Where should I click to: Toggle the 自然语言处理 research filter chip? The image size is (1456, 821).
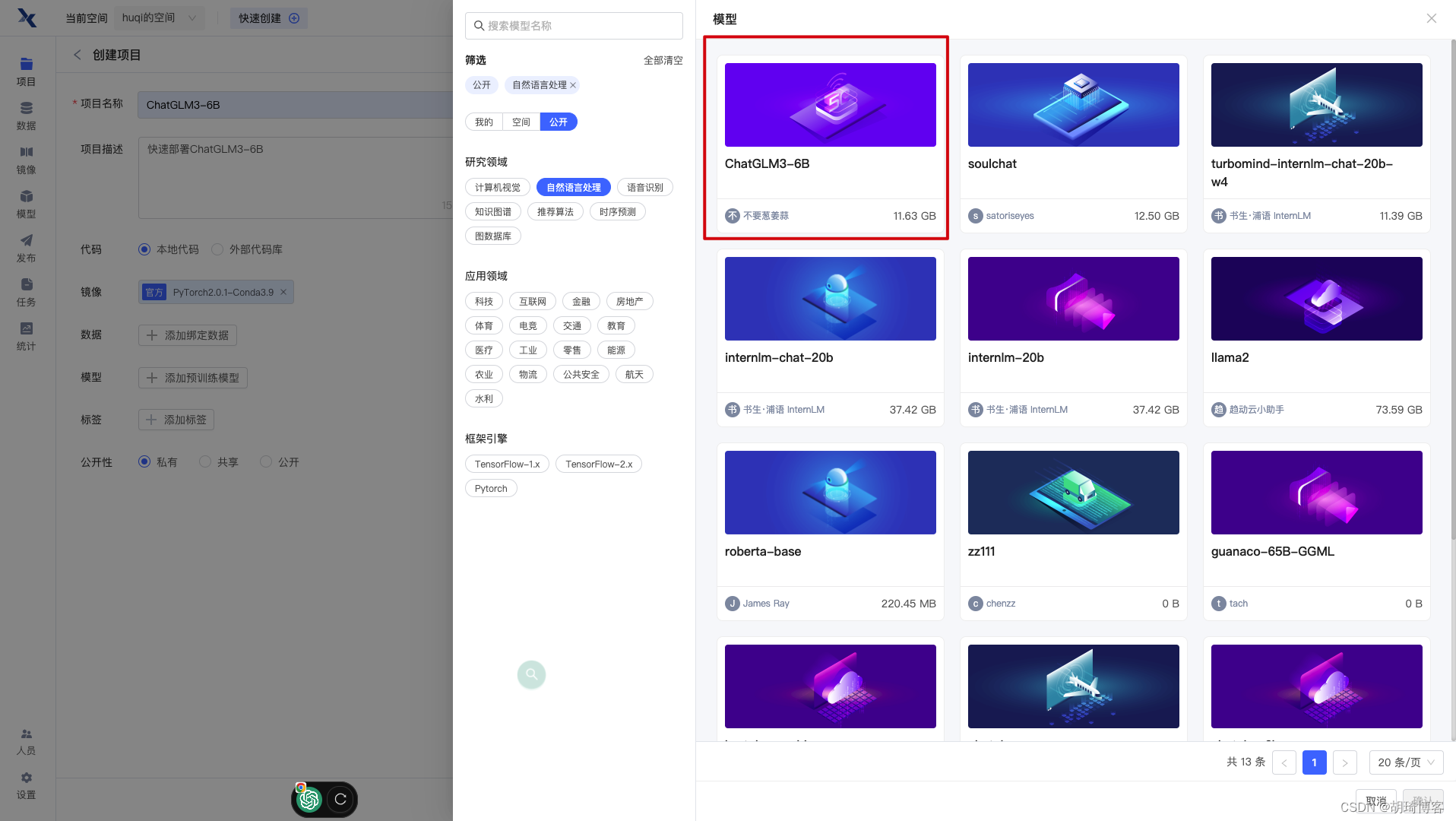pyautogui.click(x=574, y=188)
